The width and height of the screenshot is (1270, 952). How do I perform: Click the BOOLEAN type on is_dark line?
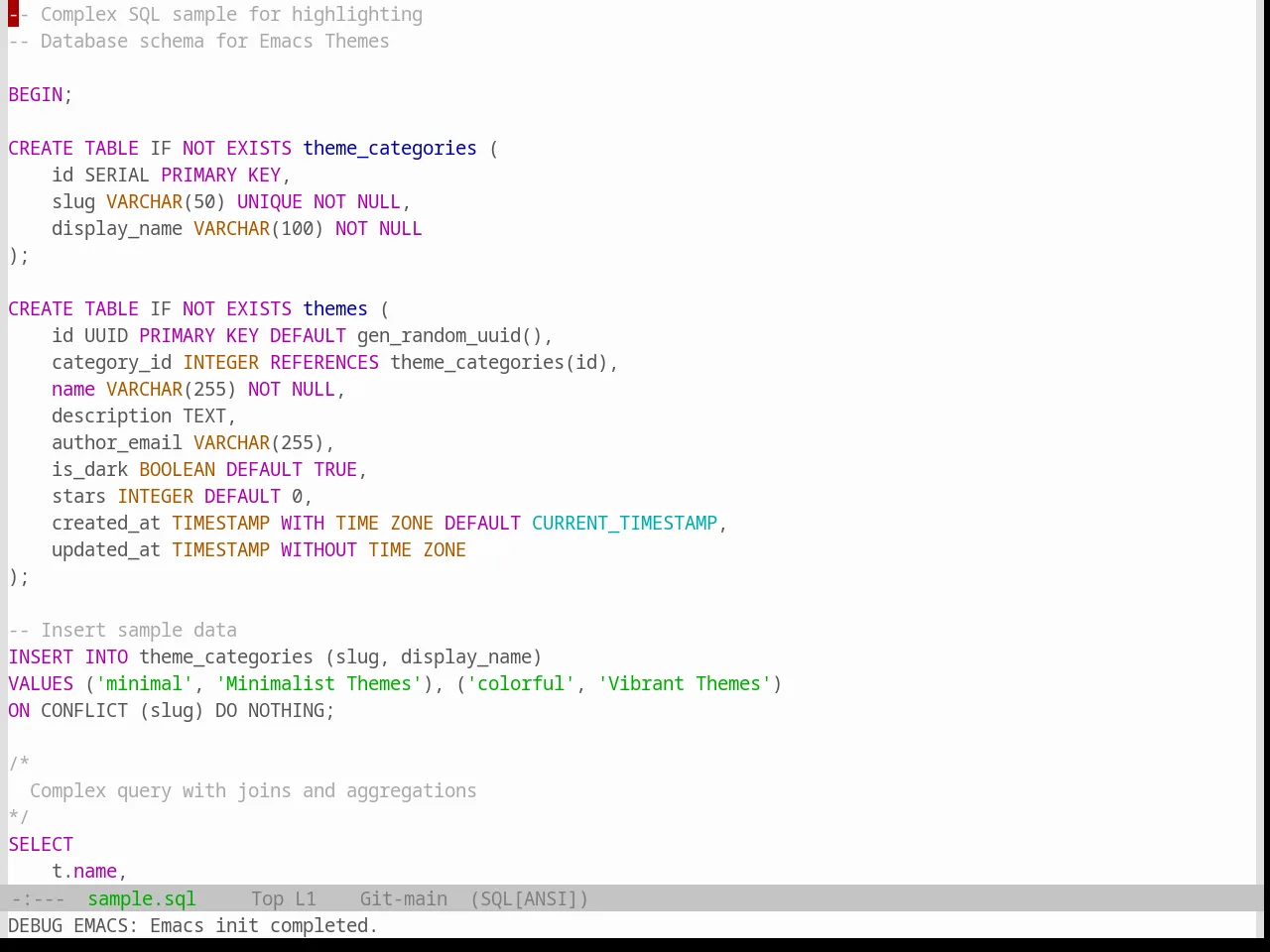[178, 469]
